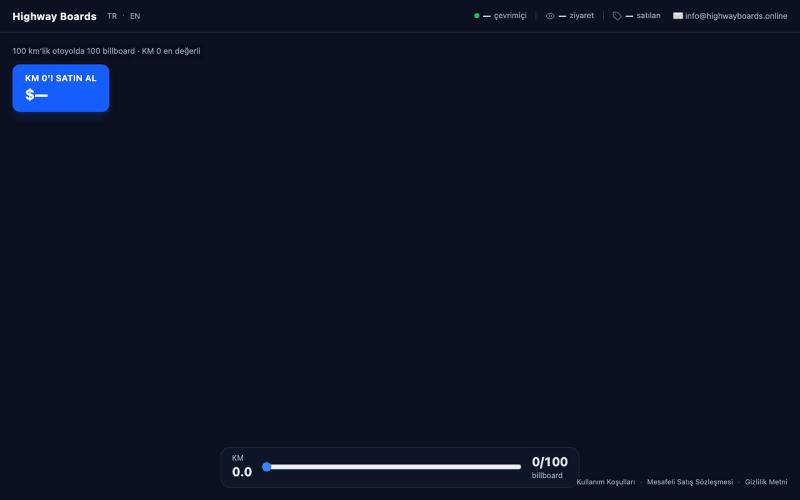Click the eye visits icon
This screenshot has width=800, height=500.
coord(550,16)
